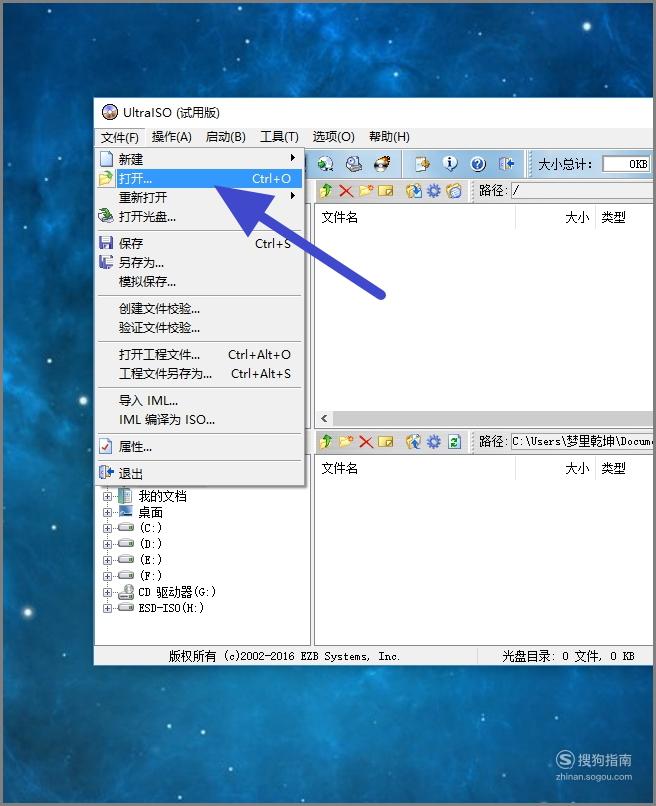Click gear icon in upper pane toolbar
This screenshot has height=806, width=656.
coord(434,191)
